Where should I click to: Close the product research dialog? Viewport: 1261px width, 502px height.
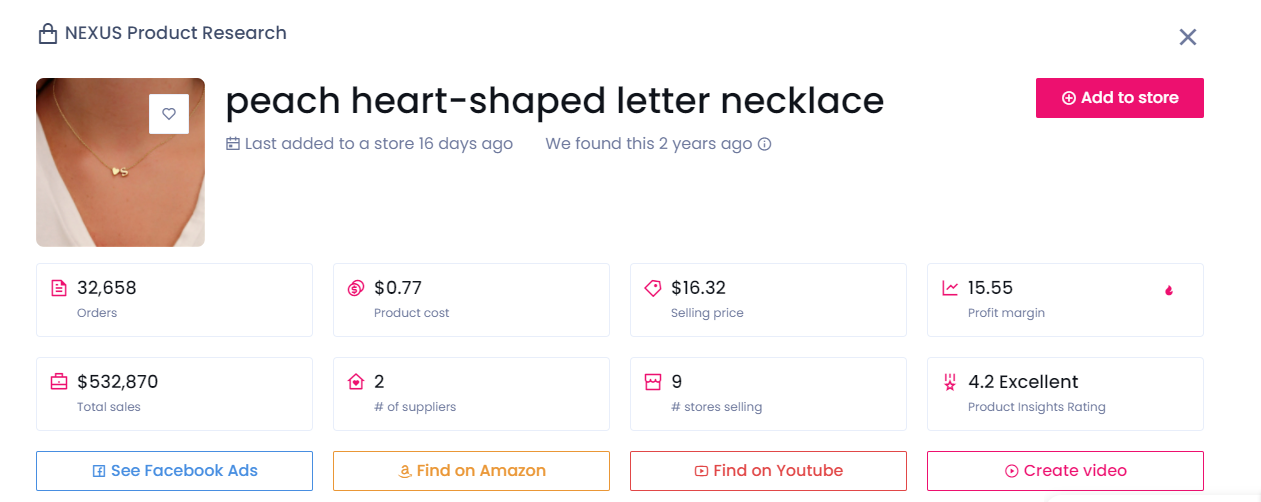tap(1188, 37)
